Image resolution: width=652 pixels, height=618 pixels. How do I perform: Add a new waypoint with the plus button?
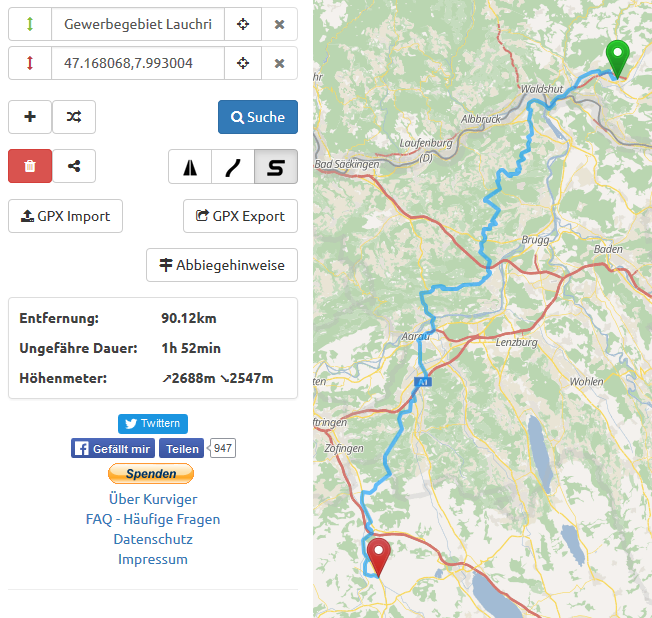[30, 117]
